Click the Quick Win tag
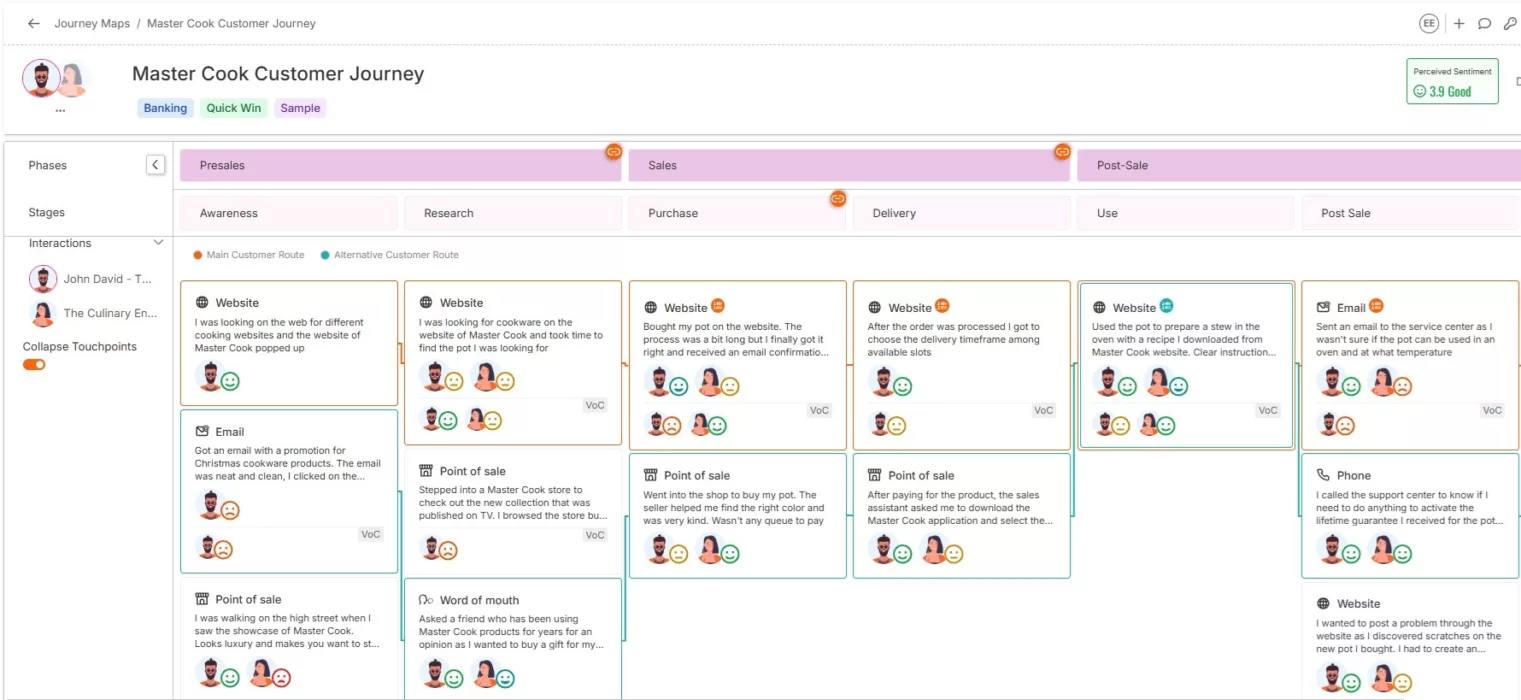Screen dimensions: 1521x700 (x=233, y=107)
